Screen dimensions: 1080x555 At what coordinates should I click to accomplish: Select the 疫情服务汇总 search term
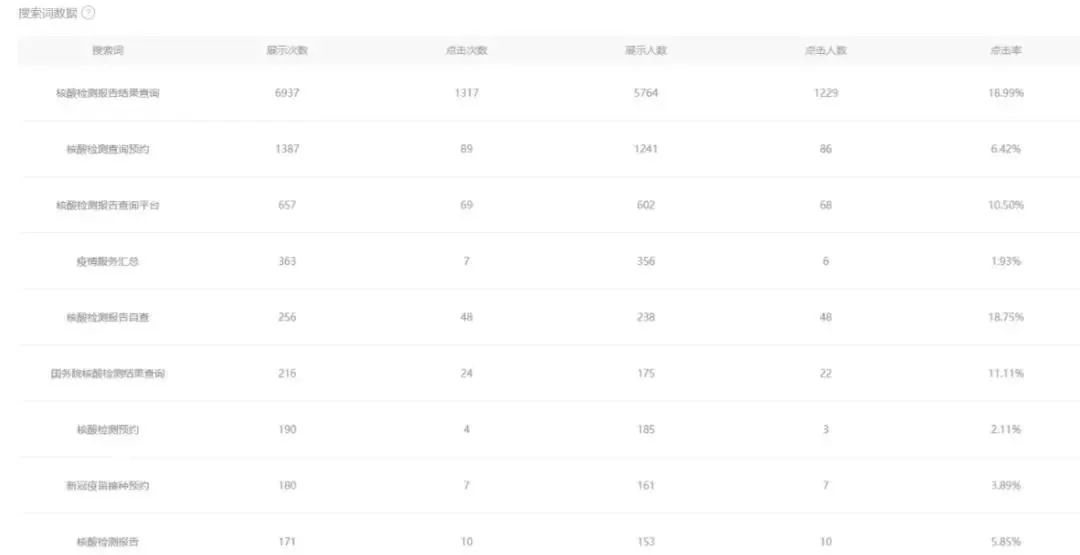(x=108, y=261)
